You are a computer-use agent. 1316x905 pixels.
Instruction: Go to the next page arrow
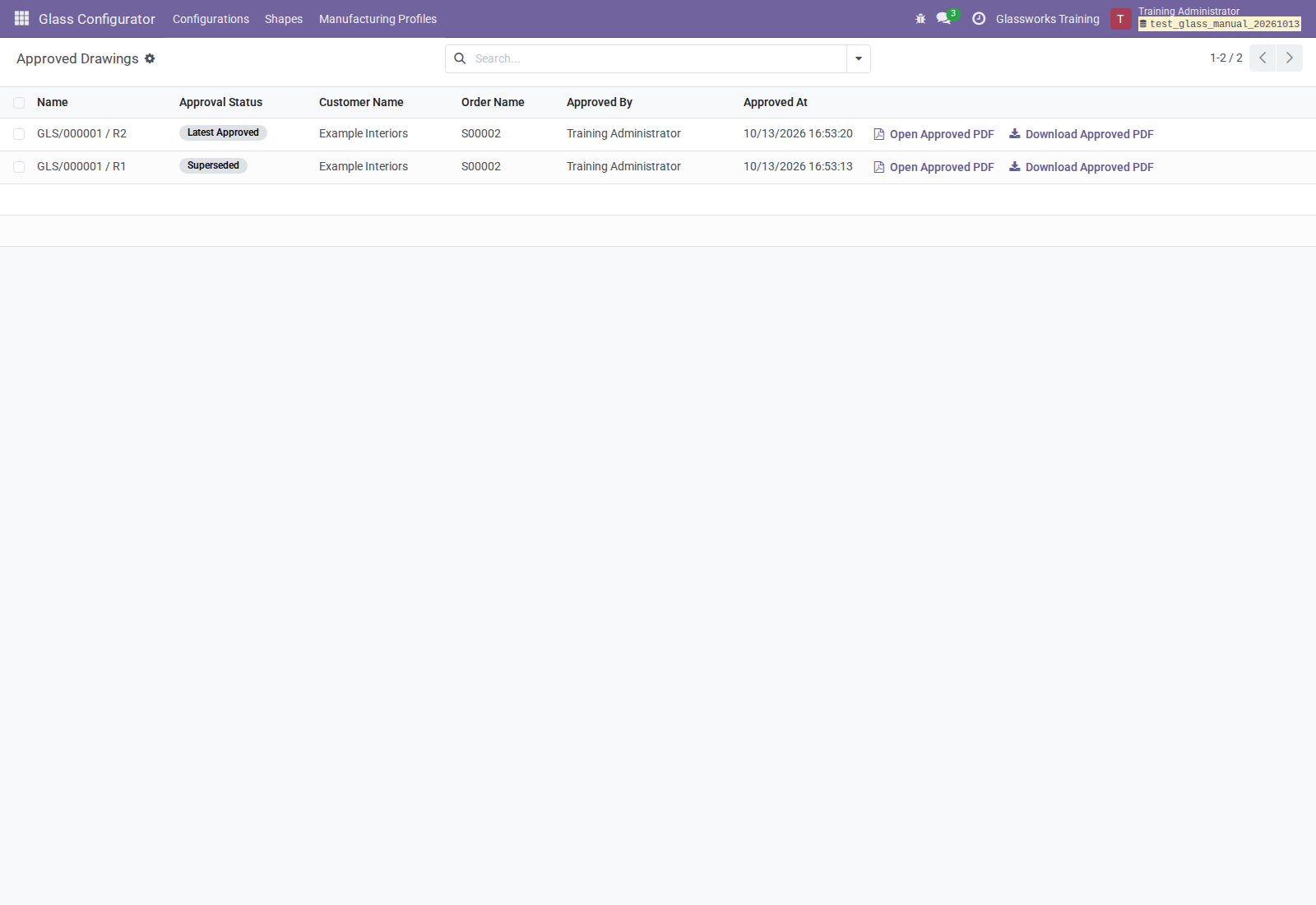click(x=1290, y=58)
